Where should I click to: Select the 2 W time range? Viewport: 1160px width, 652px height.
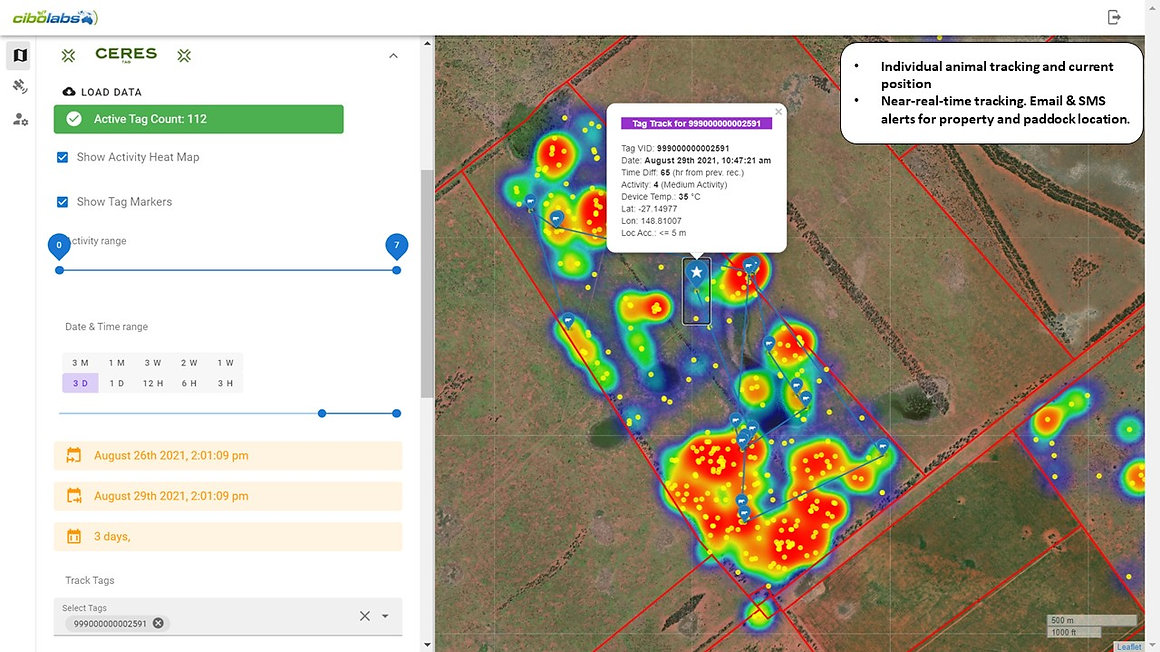189,363
